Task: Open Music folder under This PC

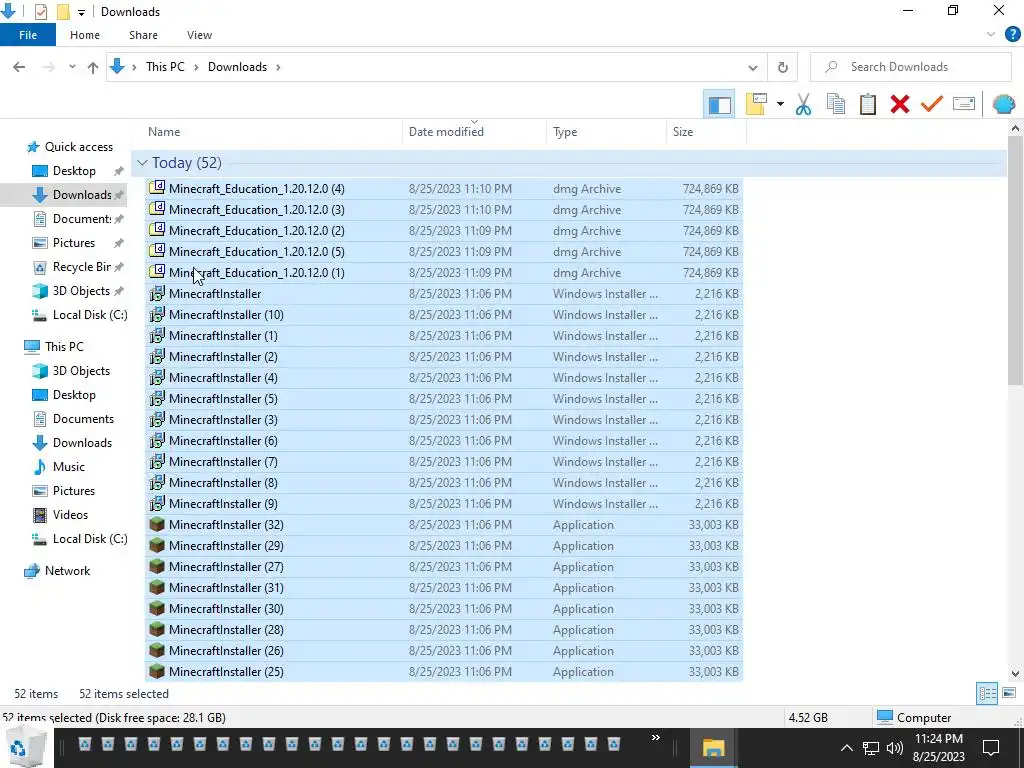Action: click(x=69, y=467)
